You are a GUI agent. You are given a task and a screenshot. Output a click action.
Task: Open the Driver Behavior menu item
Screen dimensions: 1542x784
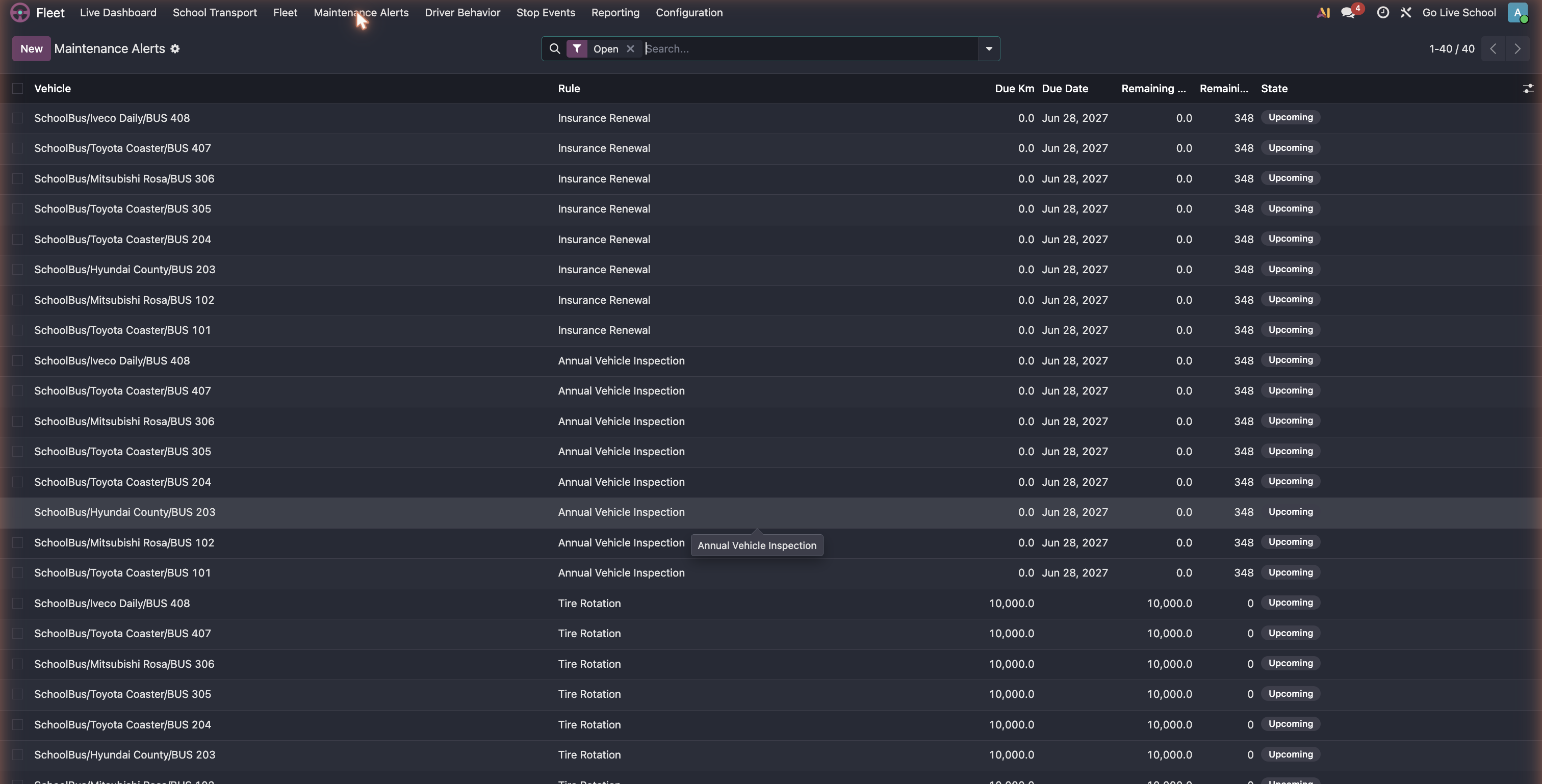pos(462,13)
